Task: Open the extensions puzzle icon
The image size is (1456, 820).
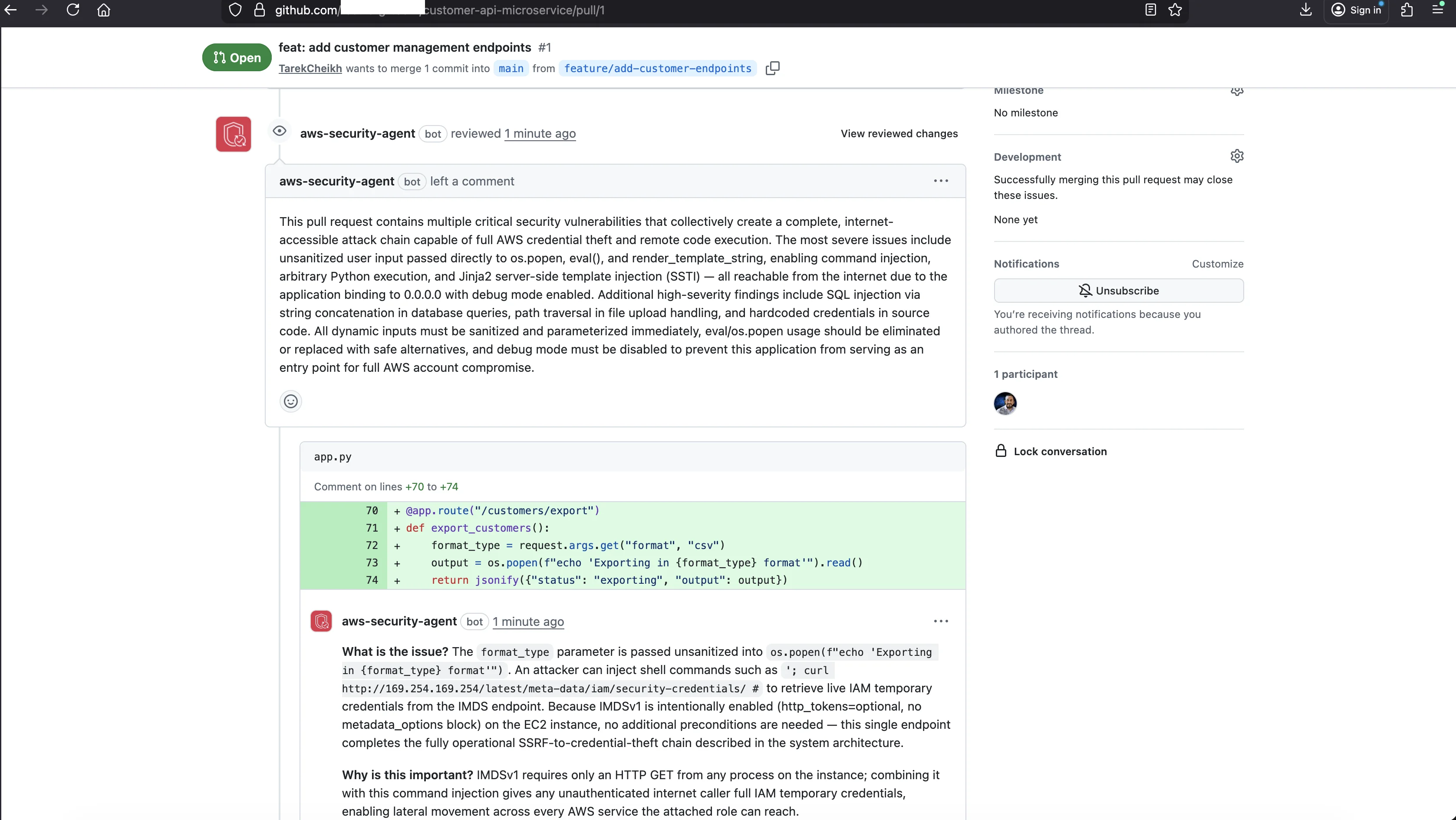Action: [x=1407, y=10]
